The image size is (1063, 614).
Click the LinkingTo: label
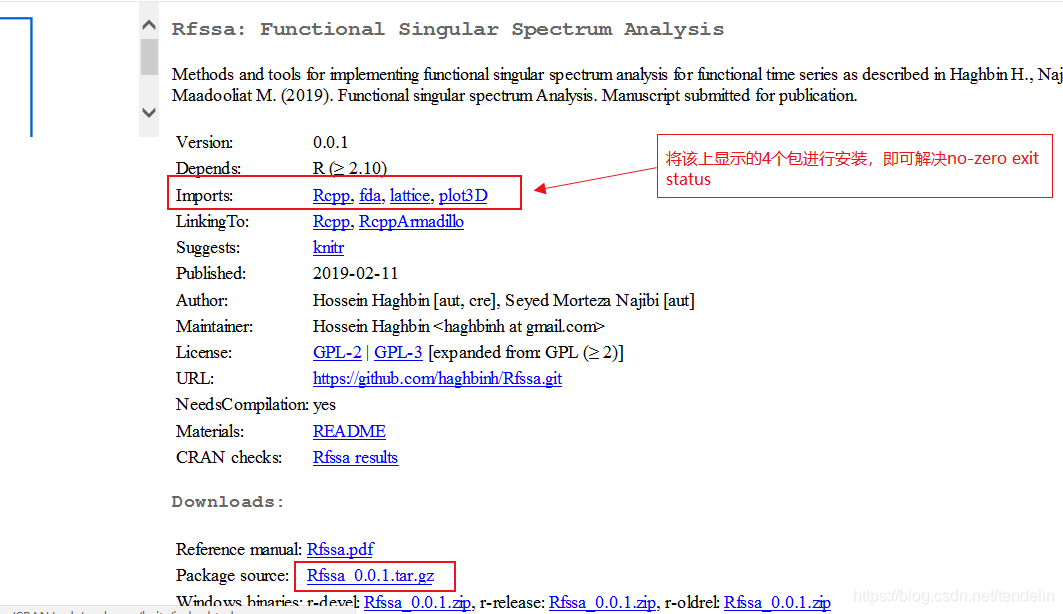(212, 222)
